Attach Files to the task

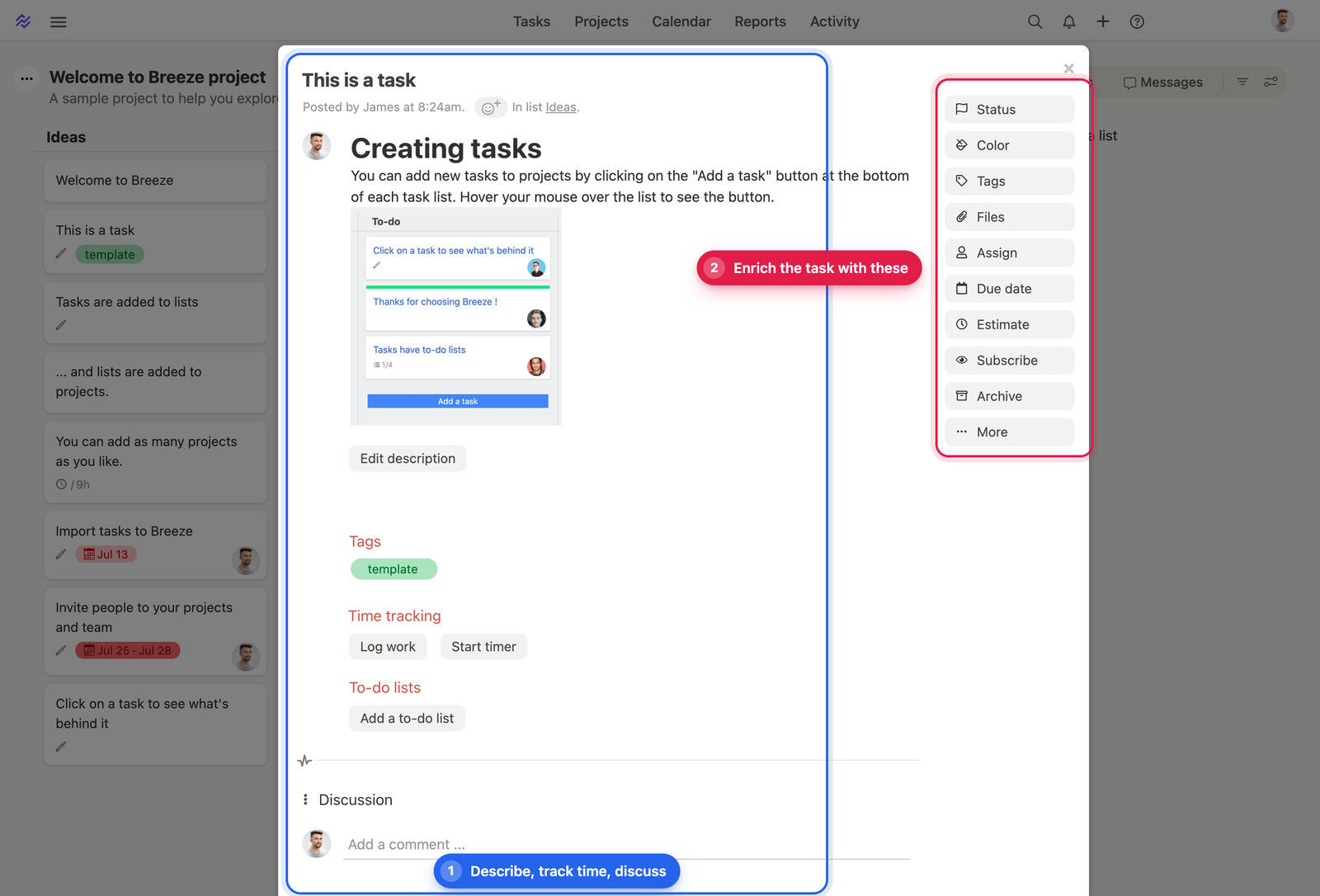(x=1010, y=217)
